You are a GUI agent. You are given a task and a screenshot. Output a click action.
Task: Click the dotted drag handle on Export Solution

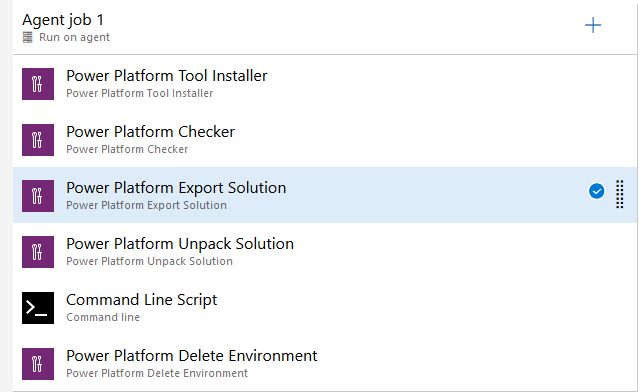pyautogui.click(x=620, y=195)
